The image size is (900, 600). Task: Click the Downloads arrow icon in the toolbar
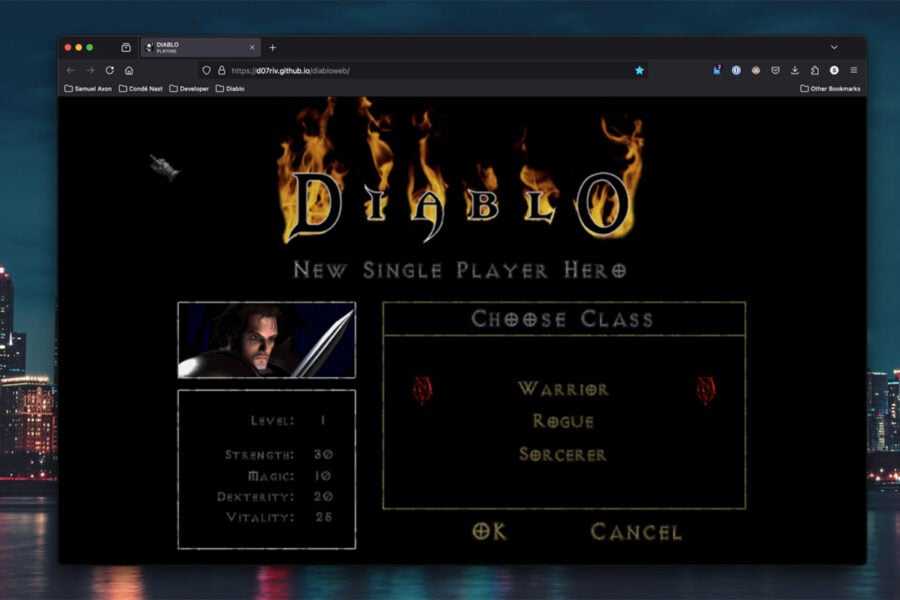pyautogui.click(x=795, y=71)
